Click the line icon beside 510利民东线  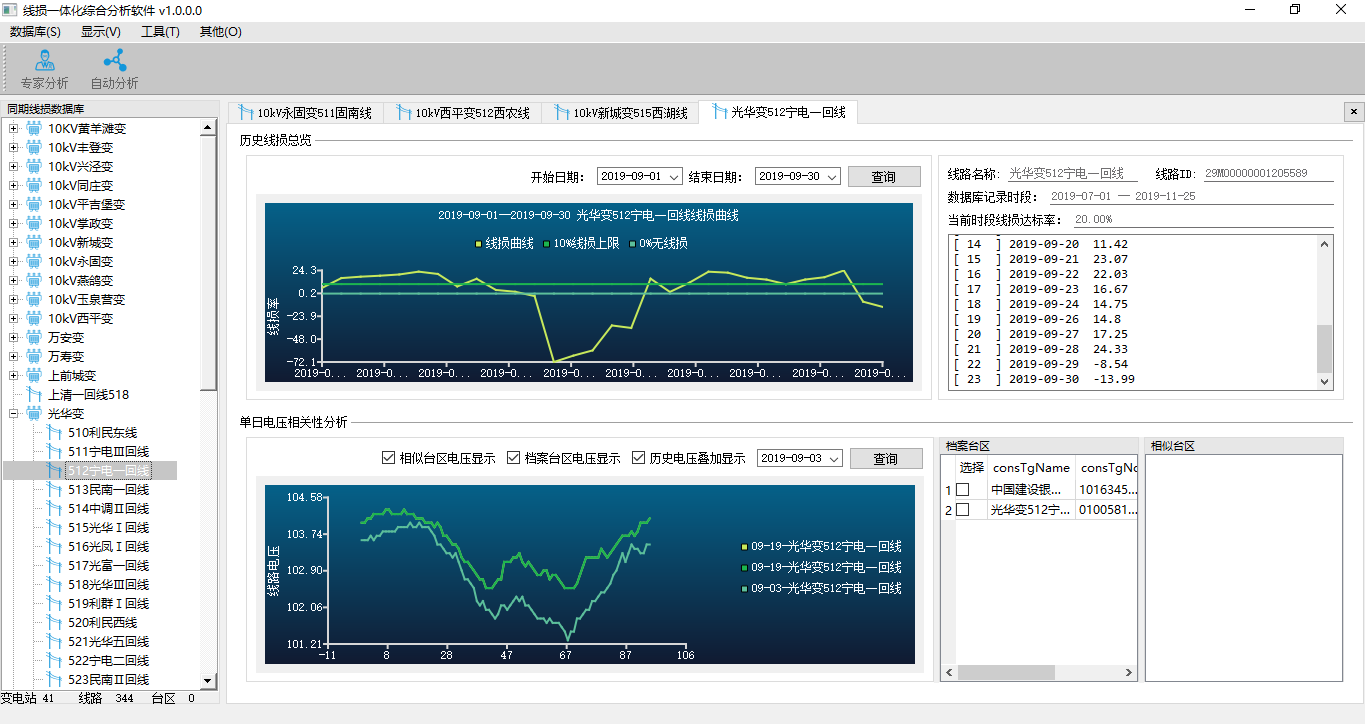(x=54, y=432)
